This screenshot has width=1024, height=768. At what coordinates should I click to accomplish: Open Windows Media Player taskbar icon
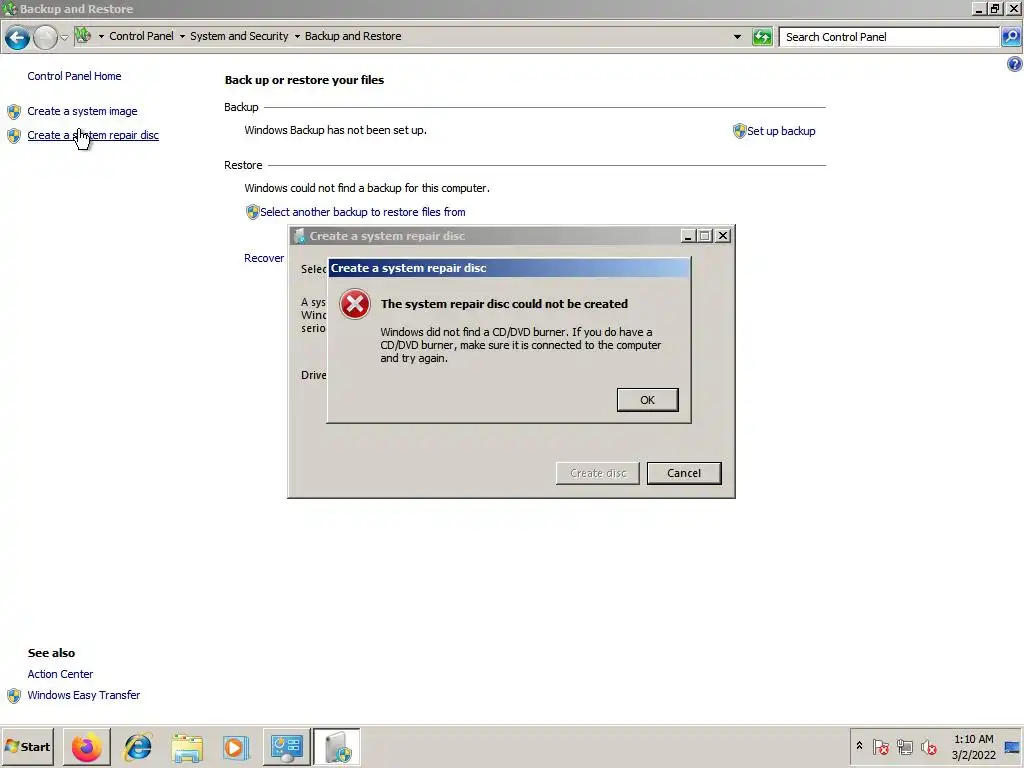(236, 747)
